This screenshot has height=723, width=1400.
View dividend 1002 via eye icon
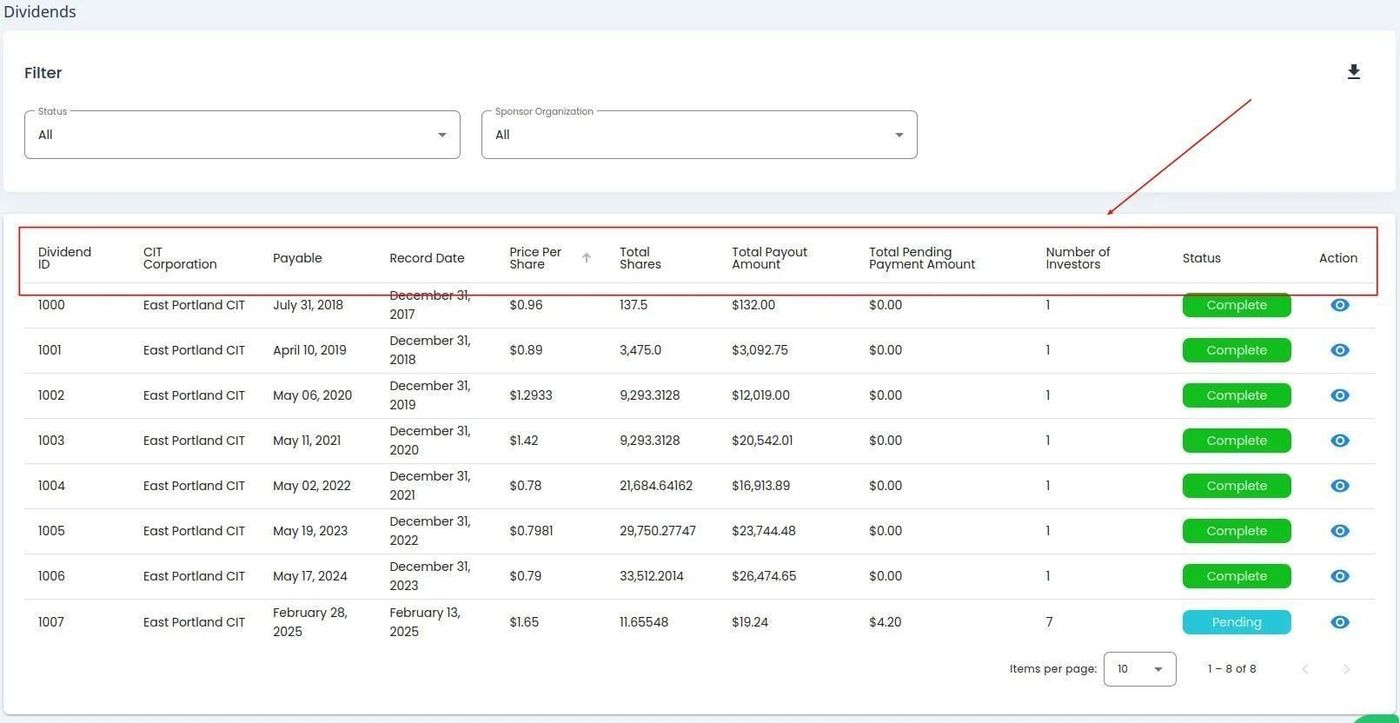[x=1339, y=395]
